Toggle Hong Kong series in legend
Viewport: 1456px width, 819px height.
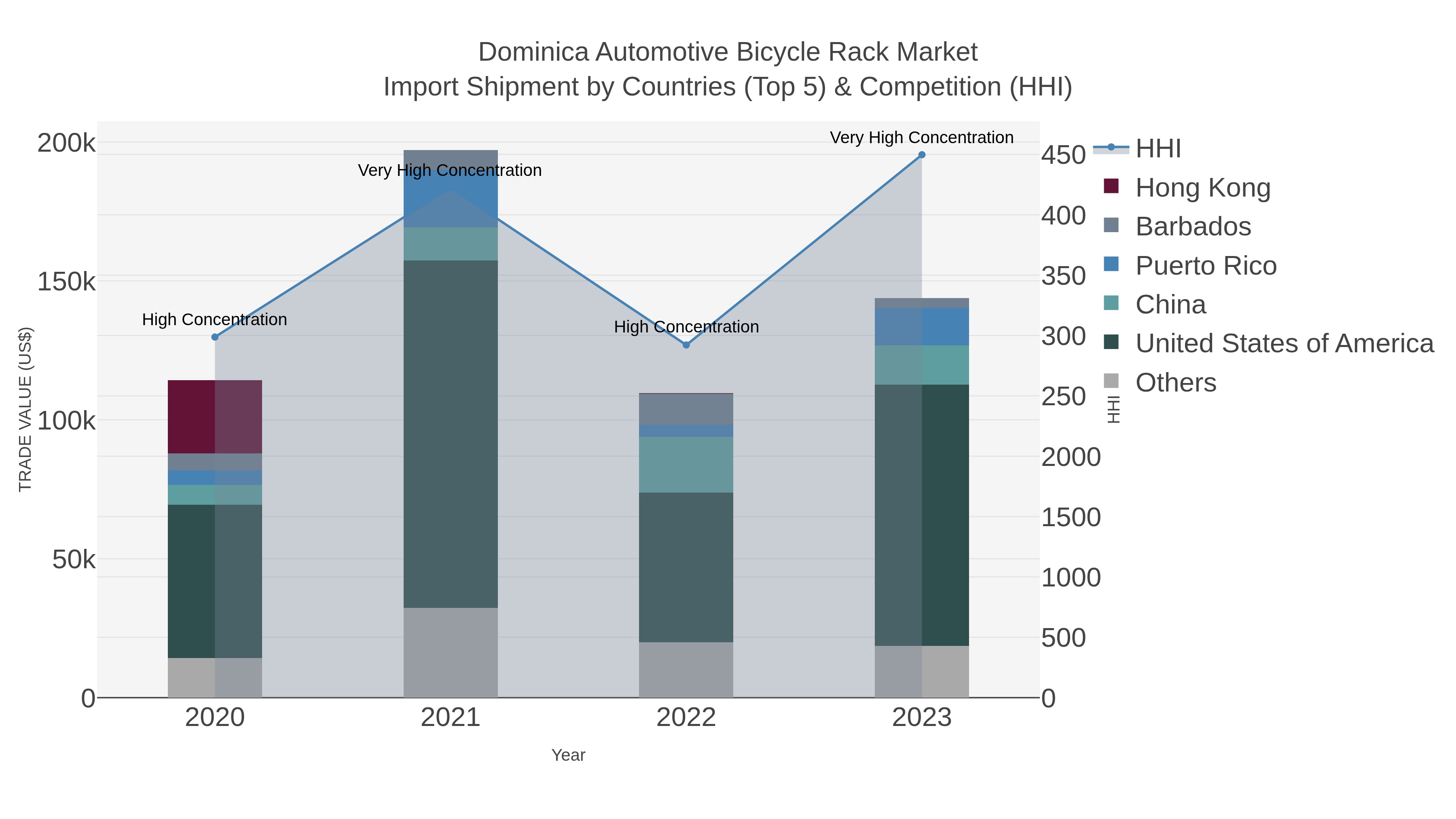(1187, 187)
